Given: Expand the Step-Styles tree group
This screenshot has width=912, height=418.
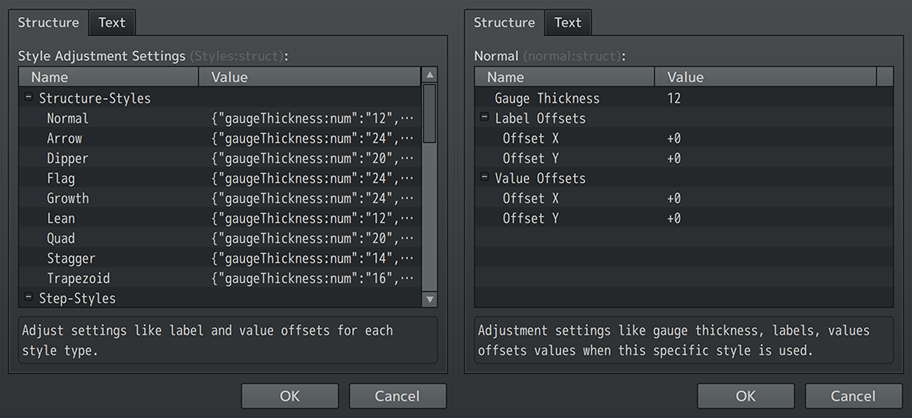Looking at the screenshot, I should [28, 298].
